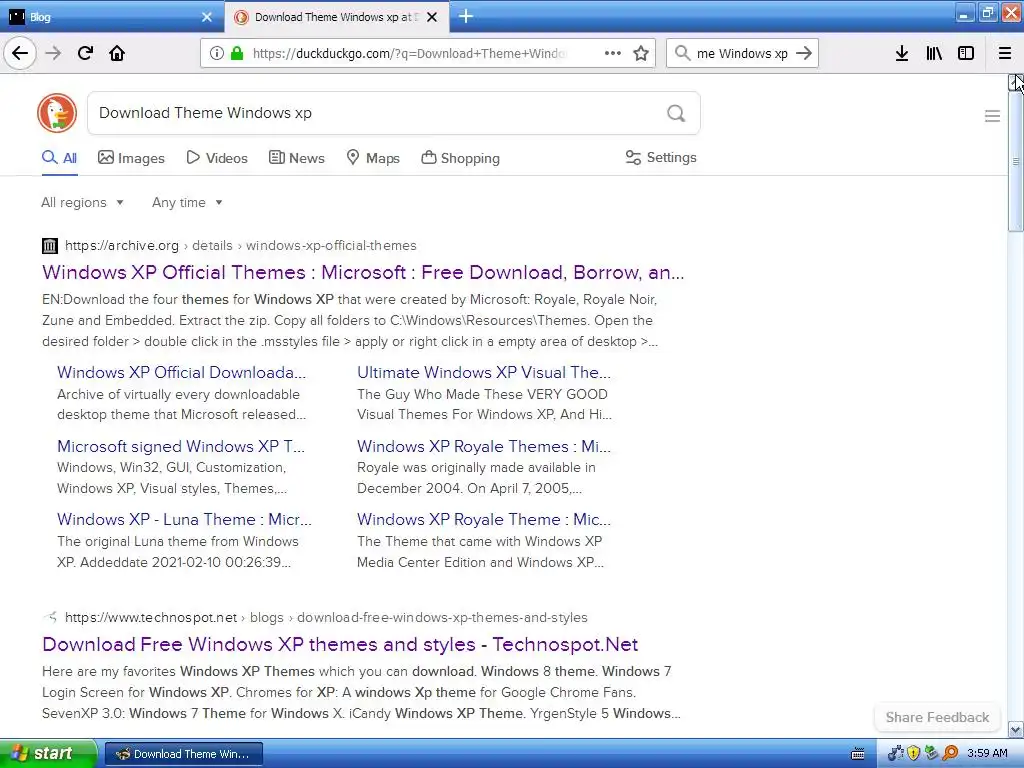Switch to Images results
The width and height of the screenshot is (1024, 768).
[x=131, y=158]
